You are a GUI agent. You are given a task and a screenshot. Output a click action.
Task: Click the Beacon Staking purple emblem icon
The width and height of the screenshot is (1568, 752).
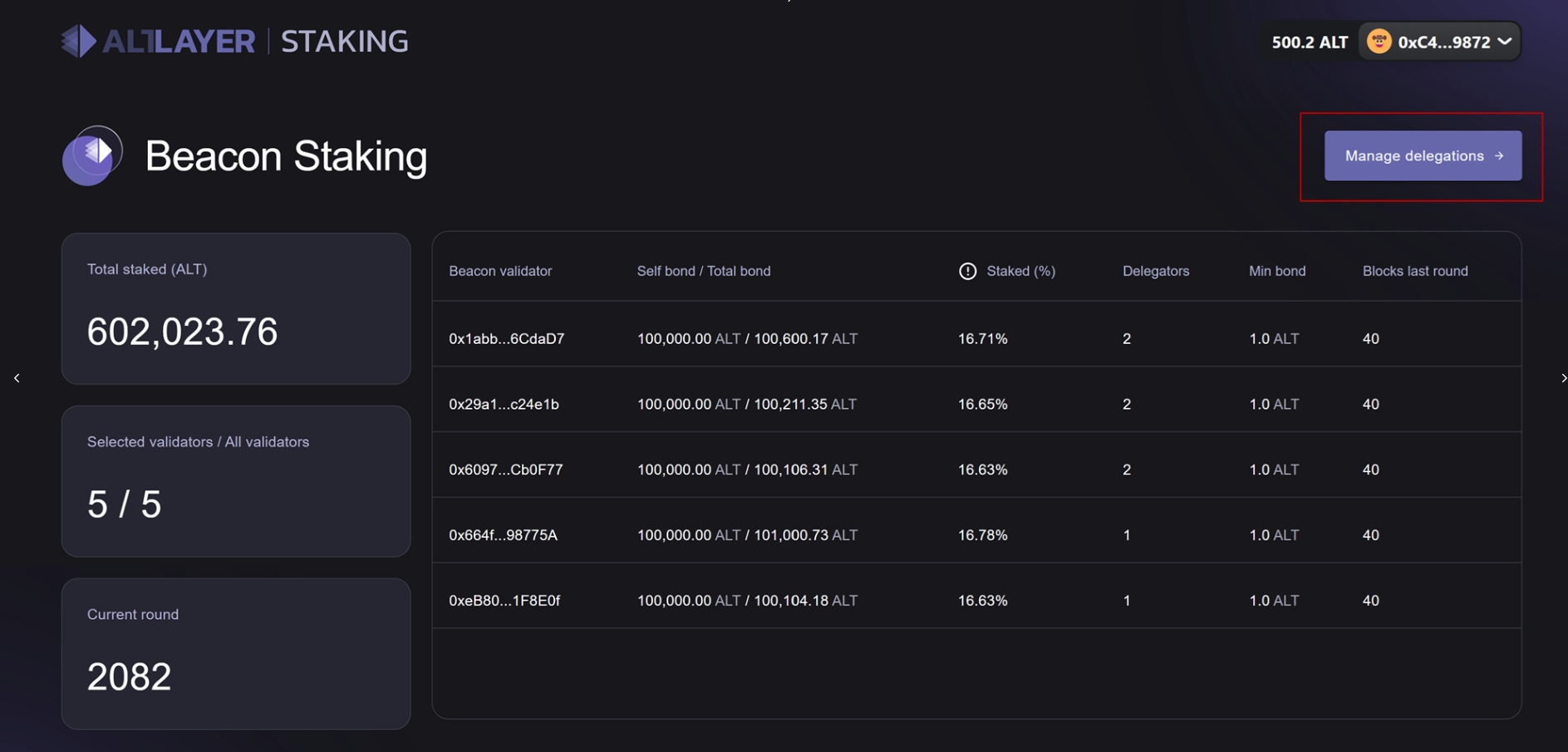(x=92, y=155)
